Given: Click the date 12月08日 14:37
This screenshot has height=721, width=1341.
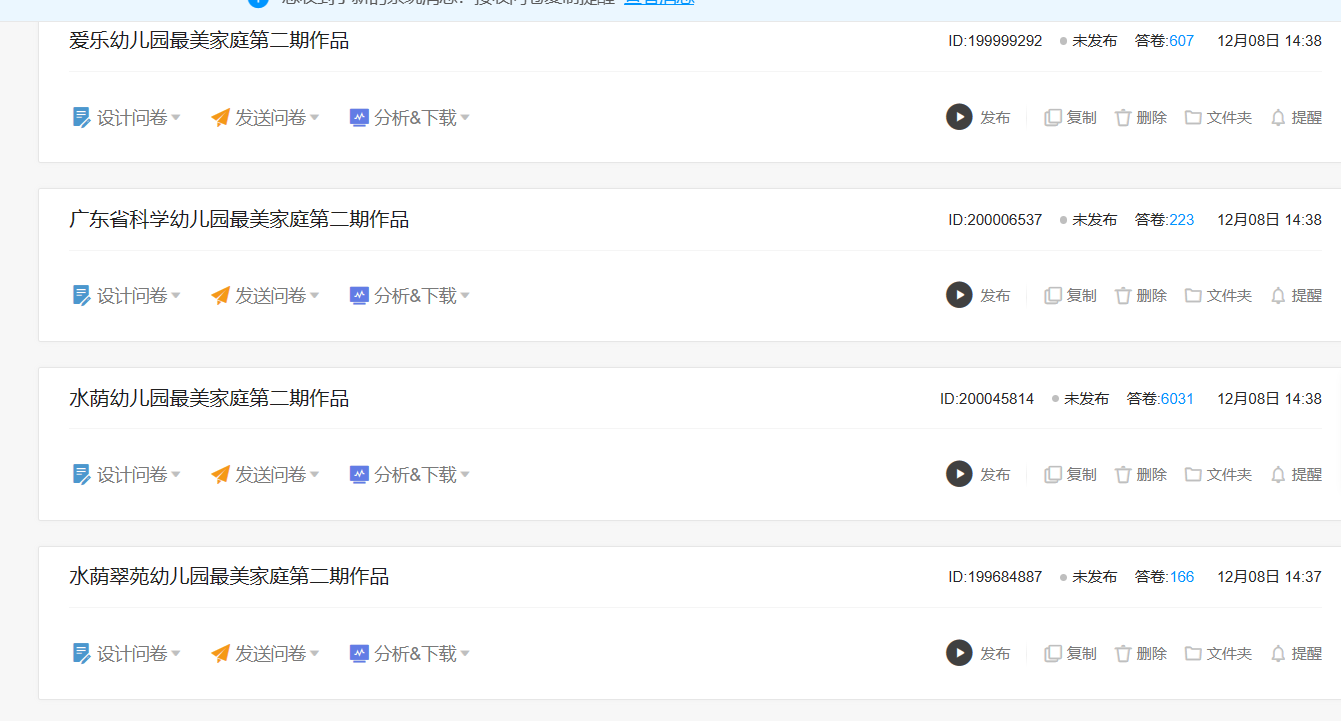Looking at the screenshot, I should coord(1269,577).
